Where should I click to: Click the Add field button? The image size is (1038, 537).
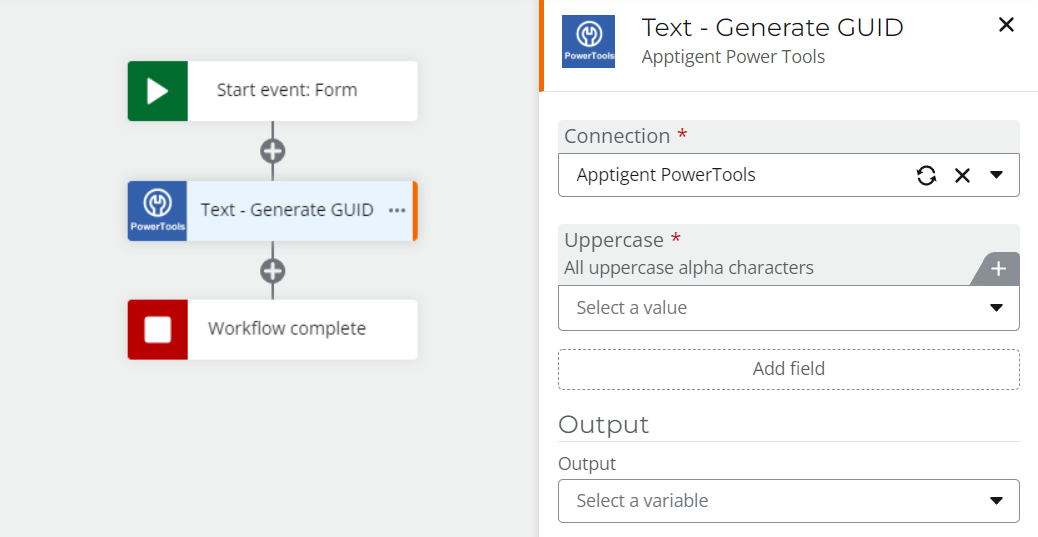point(788,369)
